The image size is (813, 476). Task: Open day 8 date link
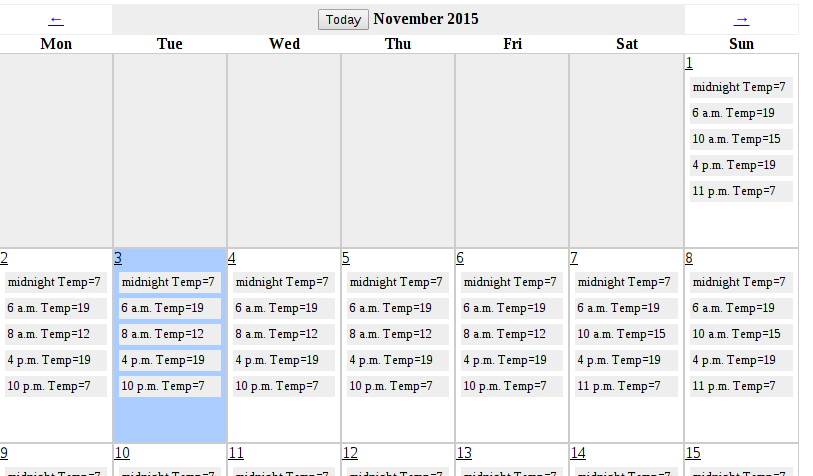click(689, 258)
